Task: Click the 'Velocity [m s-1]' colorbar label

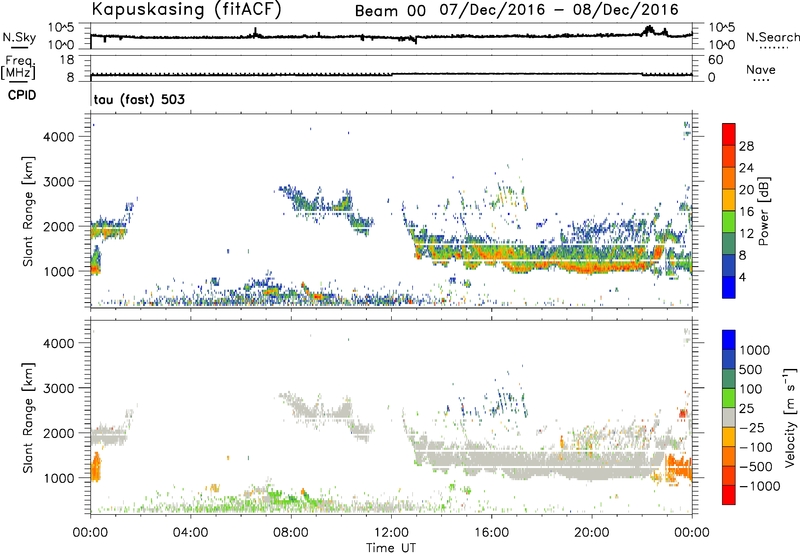Action: click(790, 417)
